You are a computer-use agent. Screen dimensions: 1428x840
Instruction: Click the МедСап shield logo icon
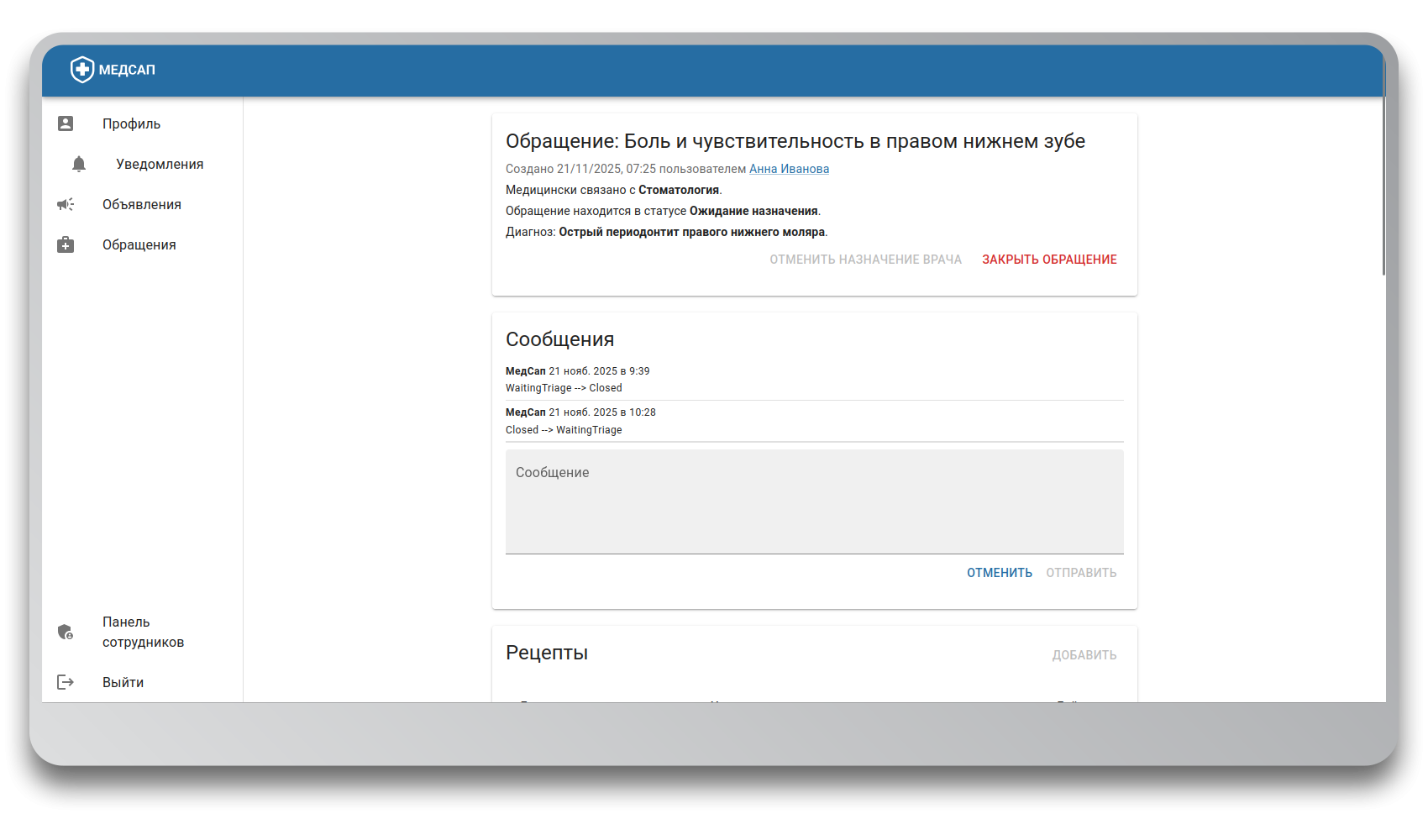pyautogui.click(x=81, y=70)
